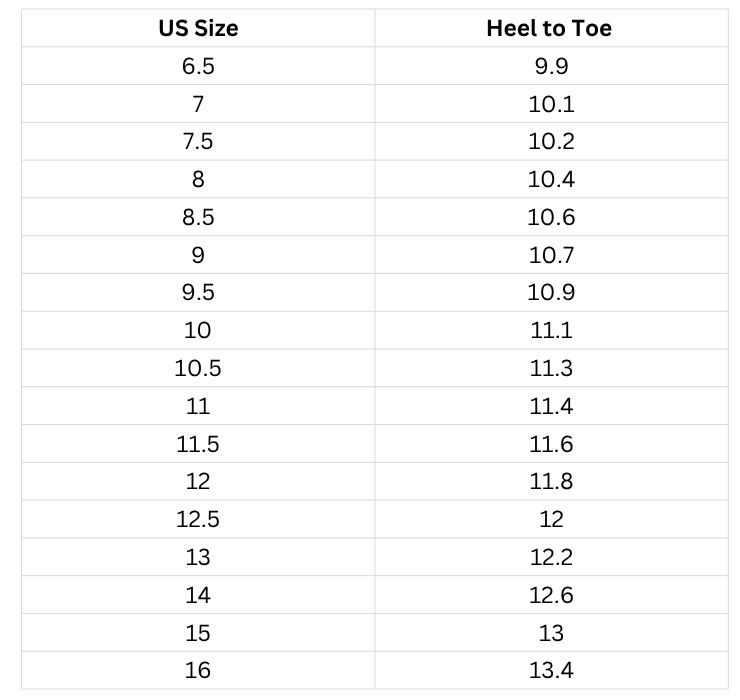Select the 10.7 heel to toe cell
Image resolution: width=740 pixels, height=700 pixels.
[x=551, y=255]
